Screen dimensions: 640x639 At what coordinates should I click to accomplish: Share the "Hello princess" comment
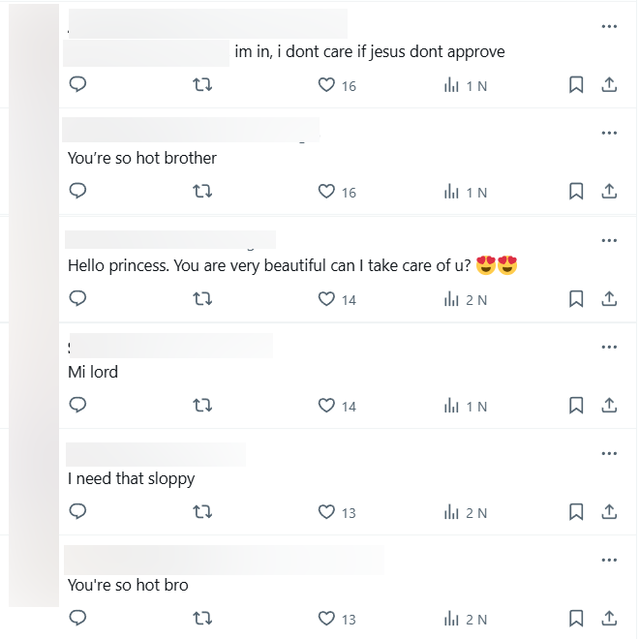tap(609, 298)
